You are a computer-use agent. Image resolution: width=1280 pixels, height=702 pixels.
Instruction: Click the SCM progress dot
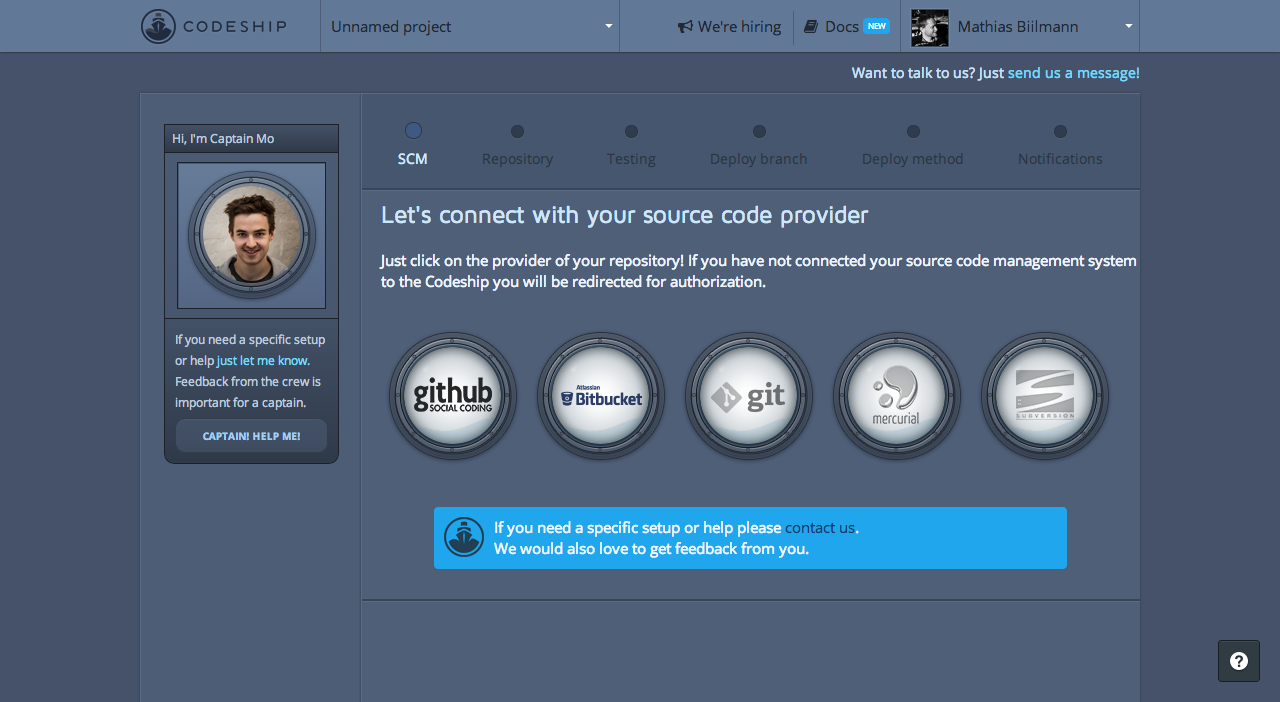tap(413, 130)
